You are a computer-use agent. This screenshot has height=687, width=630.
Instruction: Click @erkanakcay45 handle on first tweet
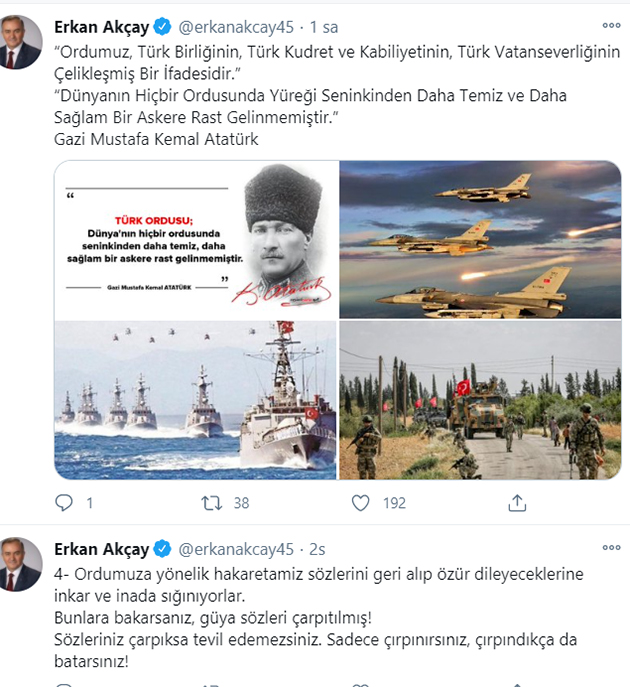pyautogui.click(x=236, y=27)
